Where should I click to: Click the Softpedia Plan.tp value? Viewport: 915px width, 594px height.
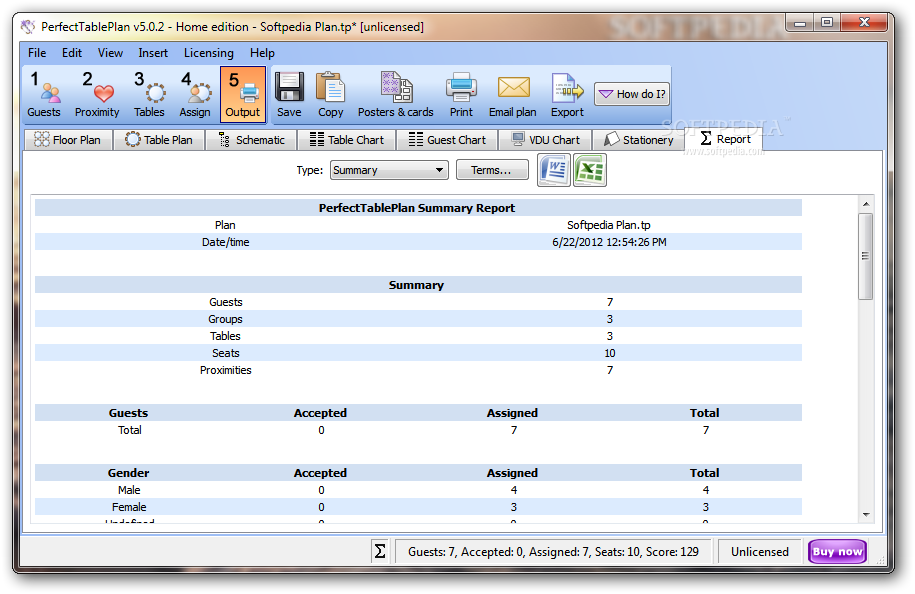click(609, 225)
